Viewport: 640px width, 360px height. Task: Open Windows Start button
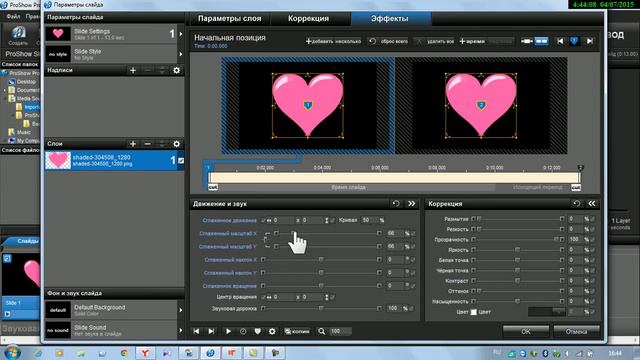[12, 353]
